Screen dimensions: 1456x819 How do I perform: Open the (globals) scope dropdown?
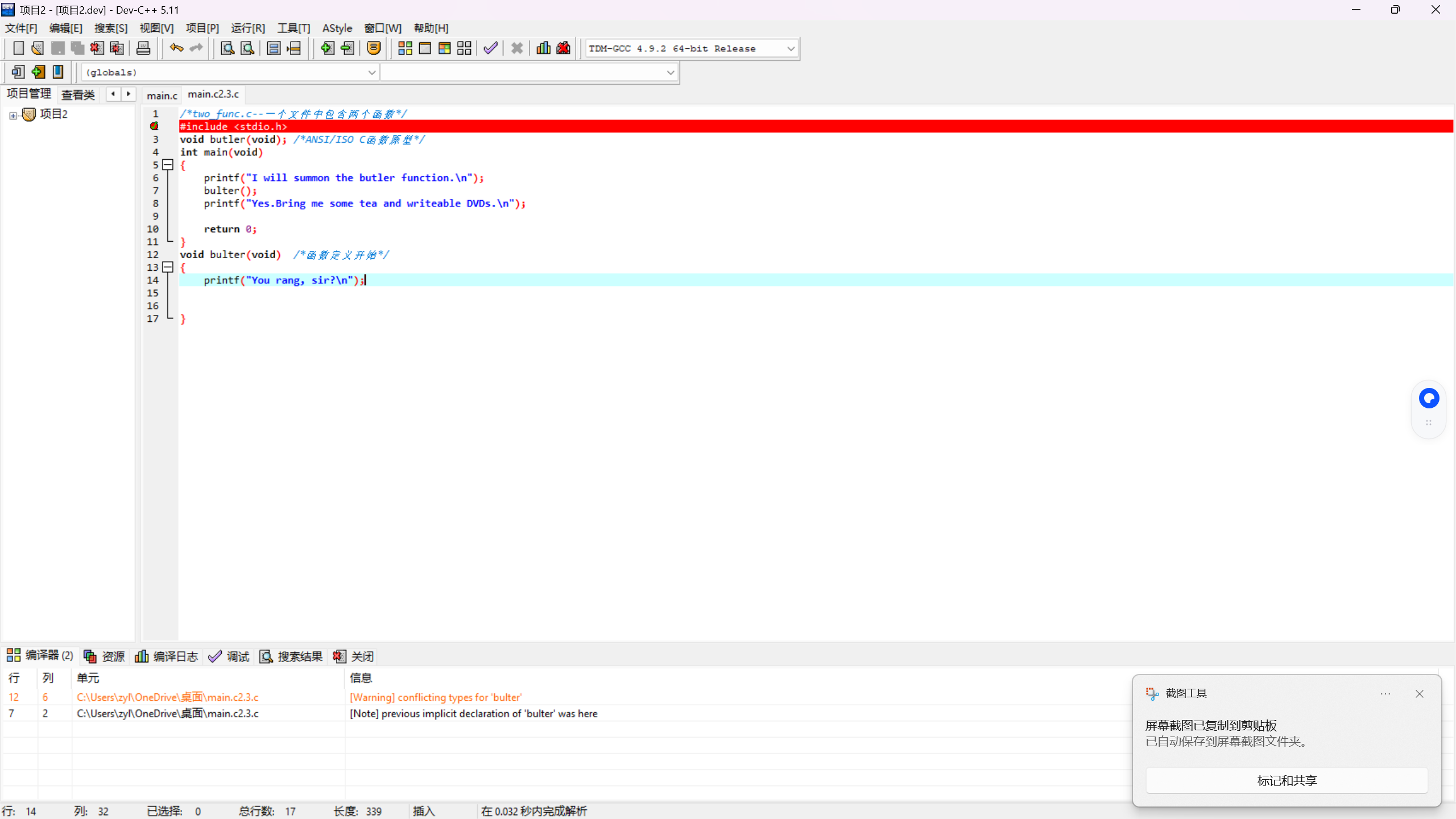pyautogui.click(x=371, y=73)
